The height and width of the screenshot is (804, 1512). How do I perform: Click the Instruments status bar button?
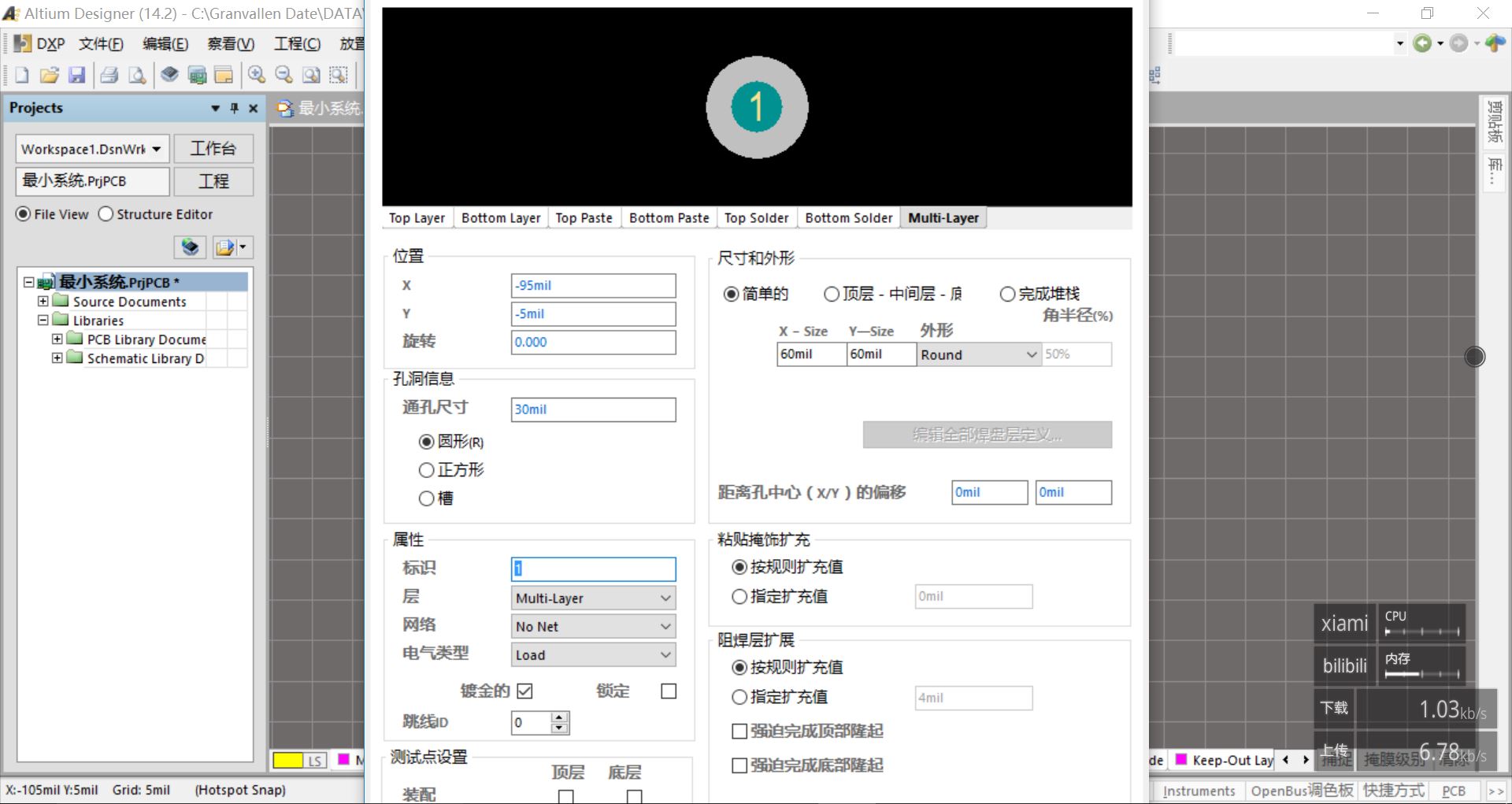tap(1199, 791)
